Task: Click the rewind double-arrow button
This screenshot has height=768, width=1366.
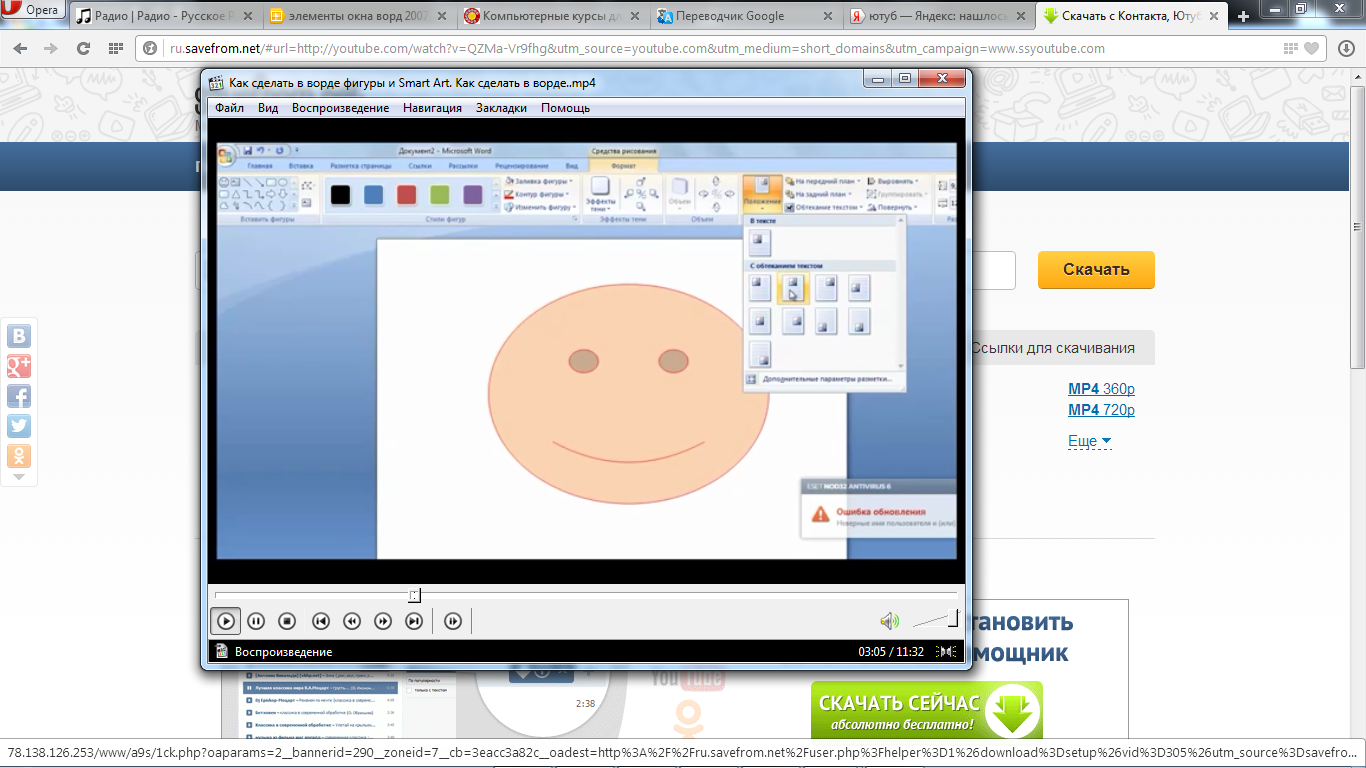Action: coord(351,621)
